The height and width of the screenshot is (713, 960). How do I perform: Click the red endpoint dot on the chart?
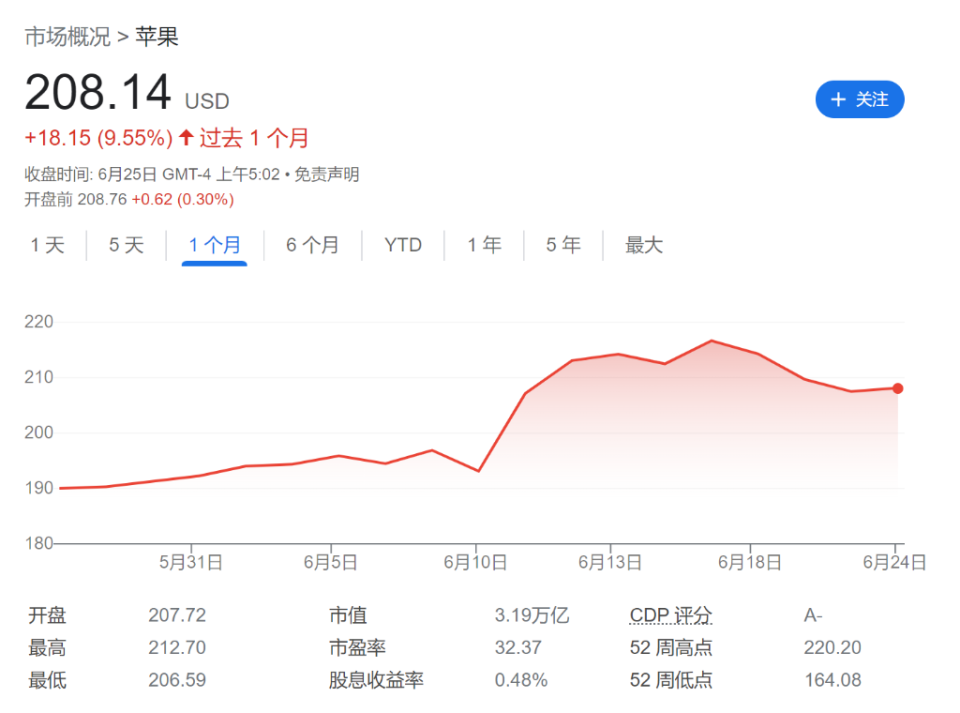[x=898, y=388]
